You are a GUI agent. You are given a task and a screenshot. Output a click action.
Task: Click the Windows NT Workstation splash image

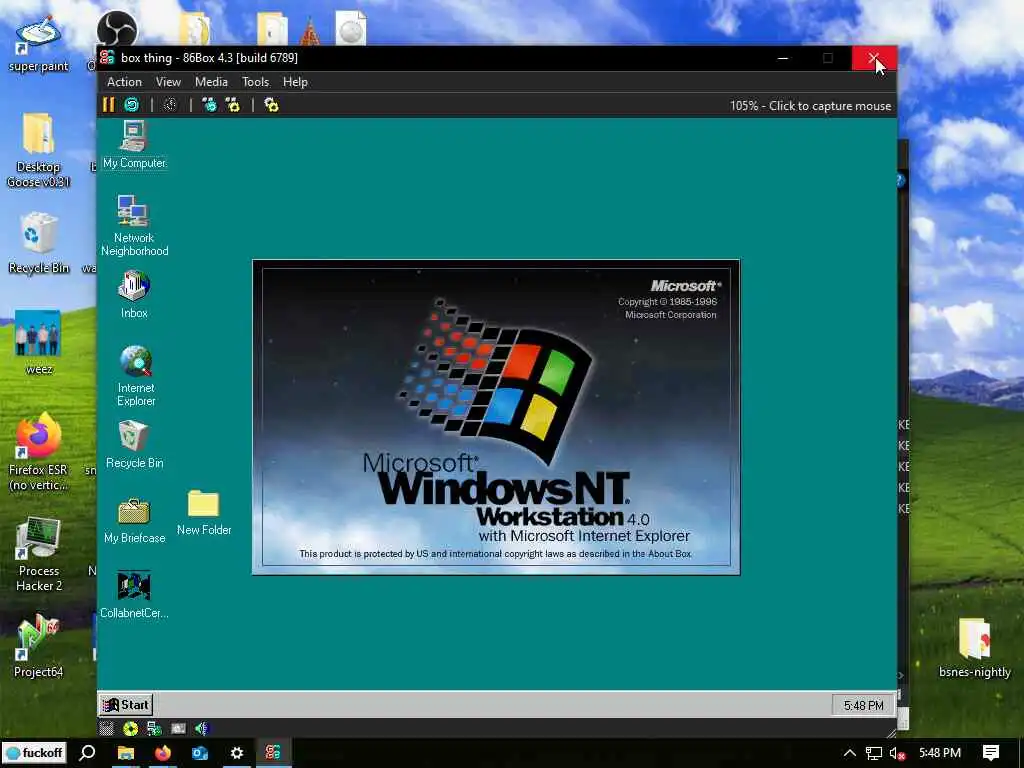point(496,417)
